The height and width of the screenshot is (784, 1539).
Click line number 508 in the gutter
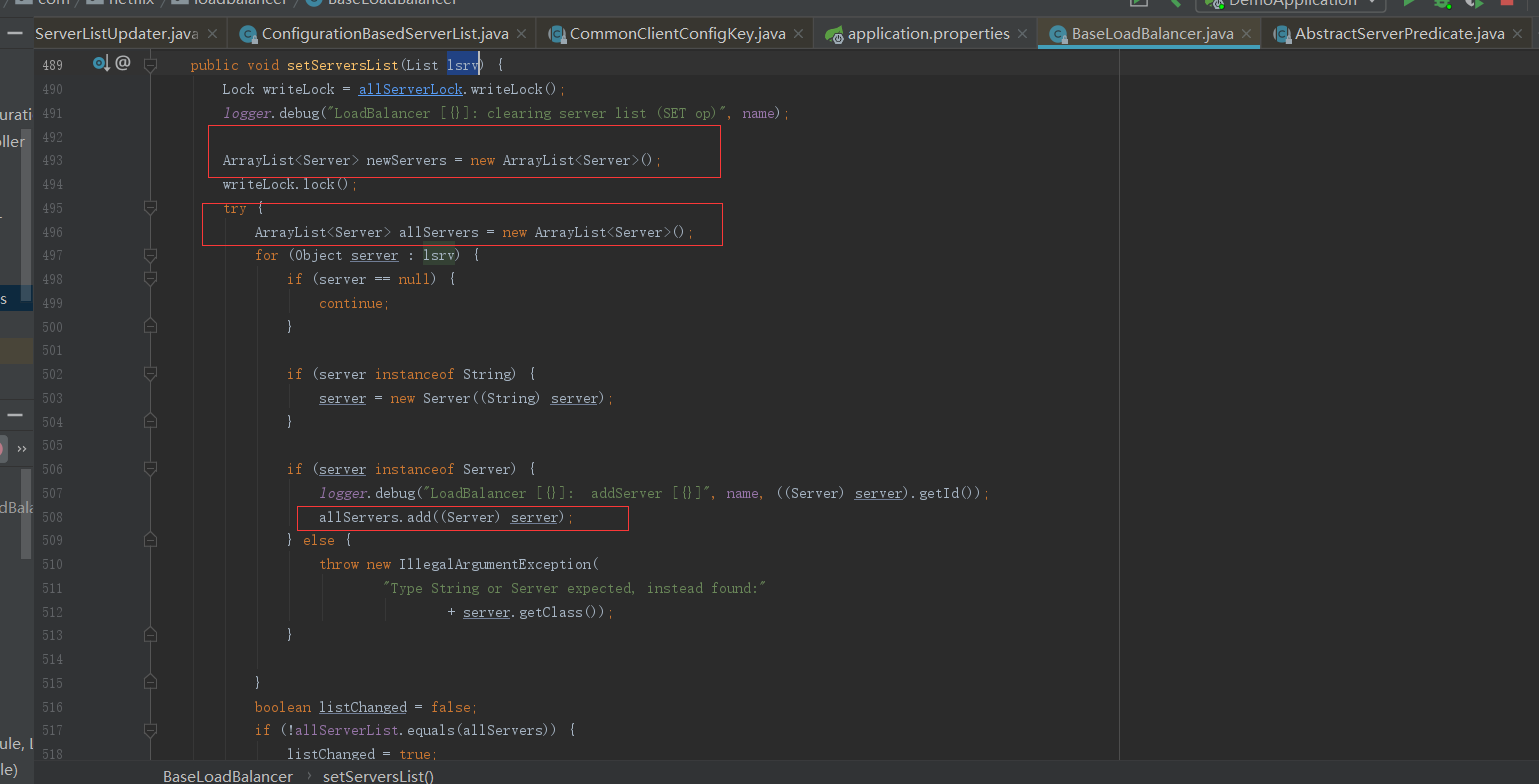(x=53, y=517)
